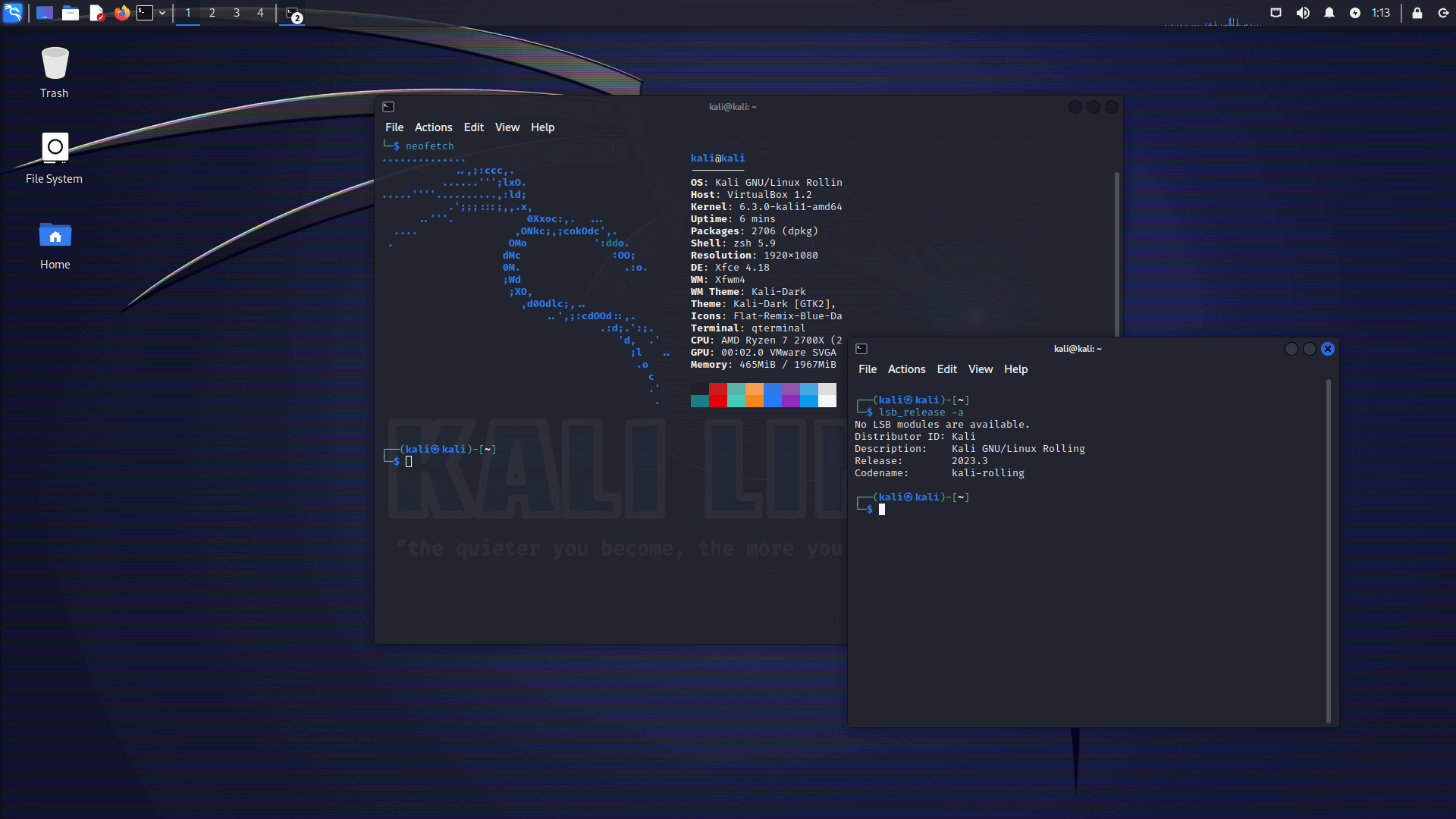Open File menu in first terminal

(x=394, y=127)
